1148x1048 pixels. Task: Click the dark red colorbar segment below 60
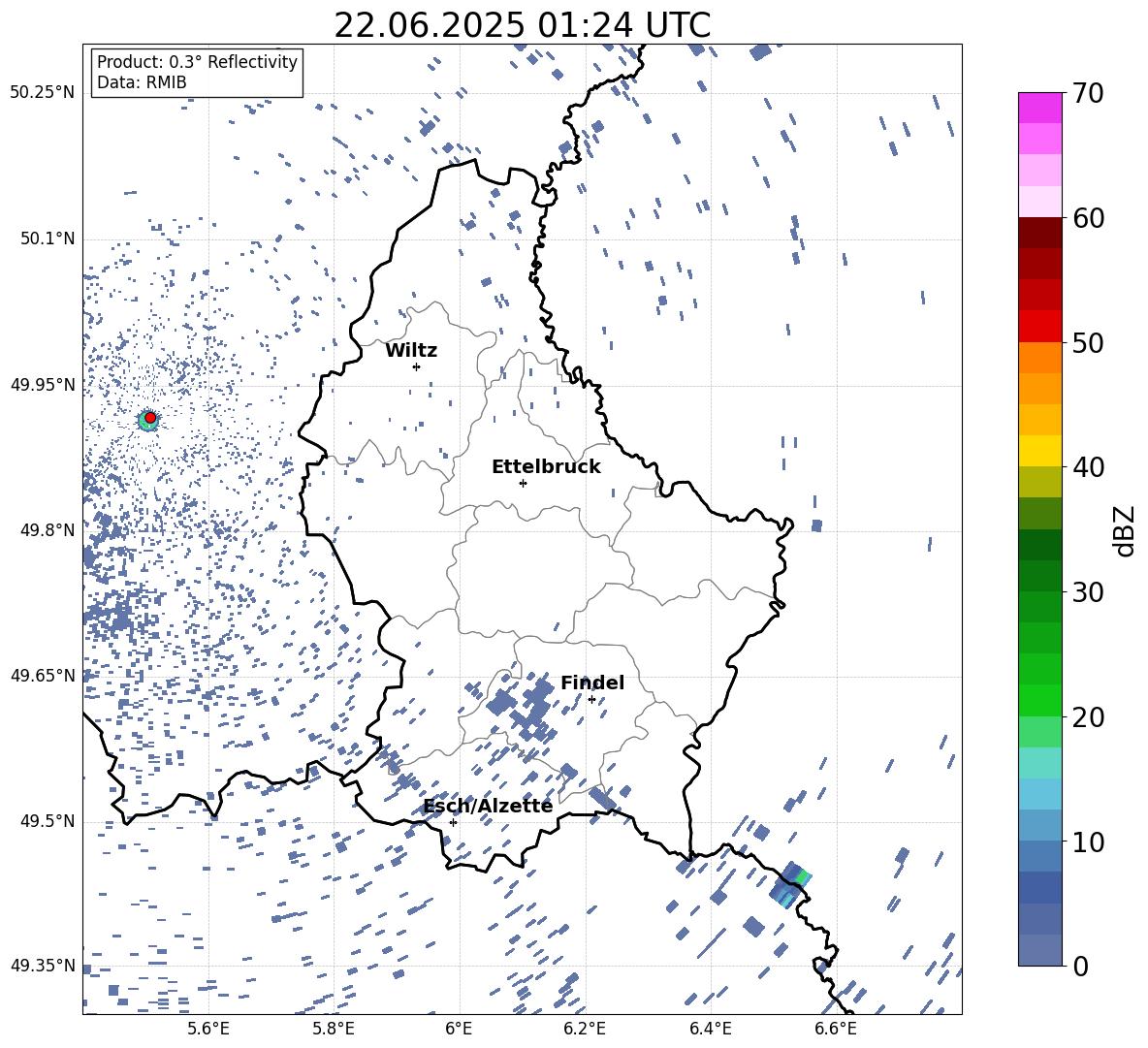pos(1040,233)
